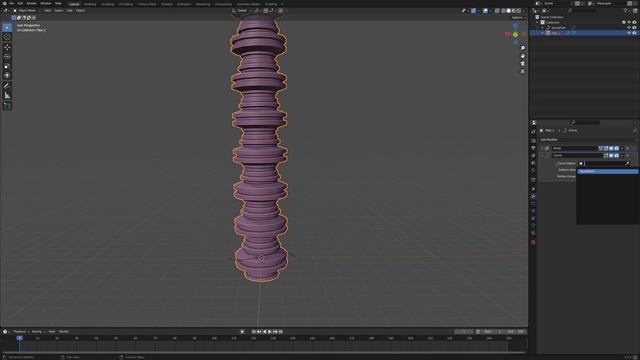Select the Rotate tool
Image resolution: width=640 pixels, height=360 pixels.
[x=7, y=57]
